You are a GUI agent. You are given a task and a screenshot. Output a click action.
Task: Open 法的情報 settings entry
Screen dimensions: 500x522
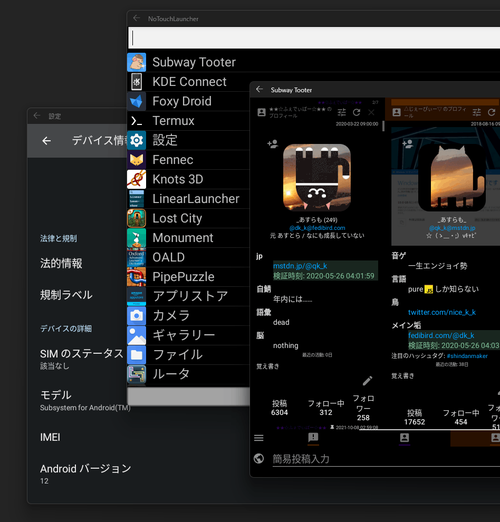point(61,263)
